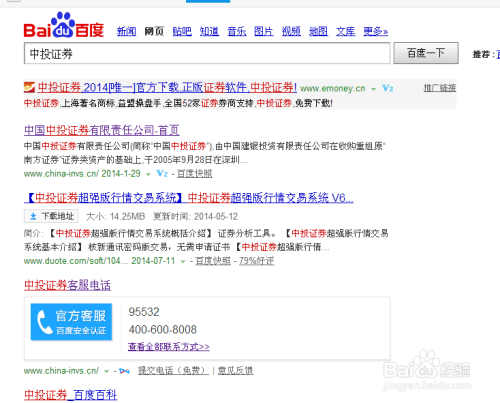Click the blue bow icon near 提交电话

click(124, 371)
